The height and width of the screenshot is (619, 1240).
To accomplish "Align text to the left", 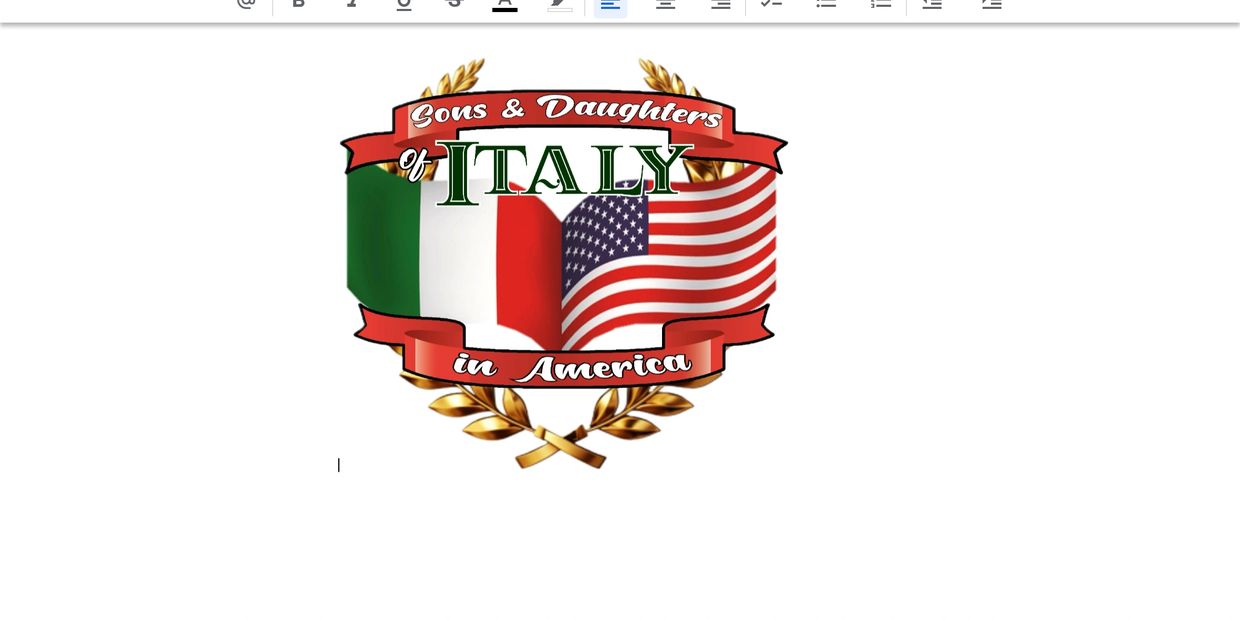I will point(610,4).
